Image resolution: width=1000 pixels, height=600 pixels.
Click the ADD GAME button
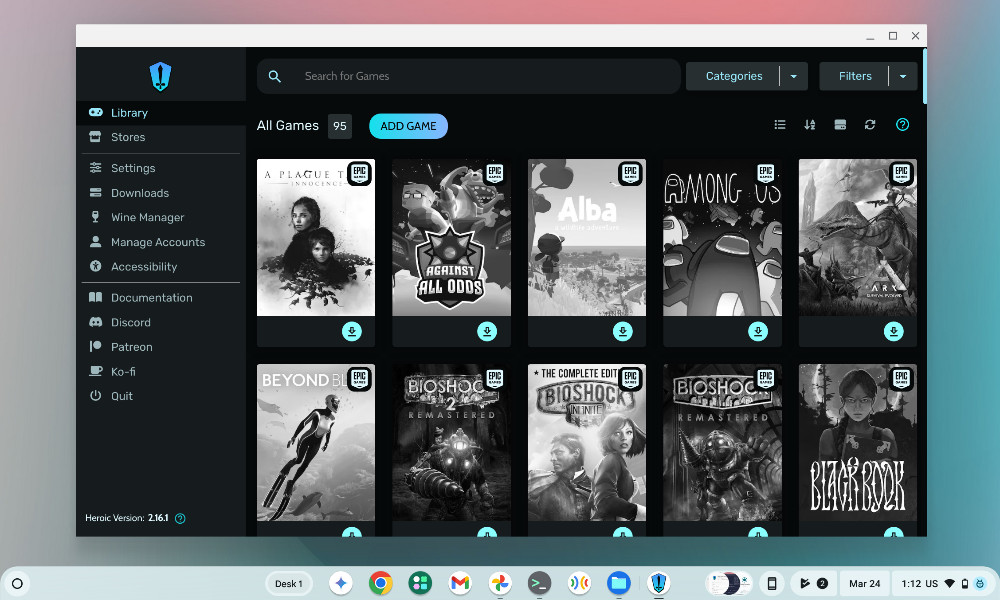pos(408,126)
